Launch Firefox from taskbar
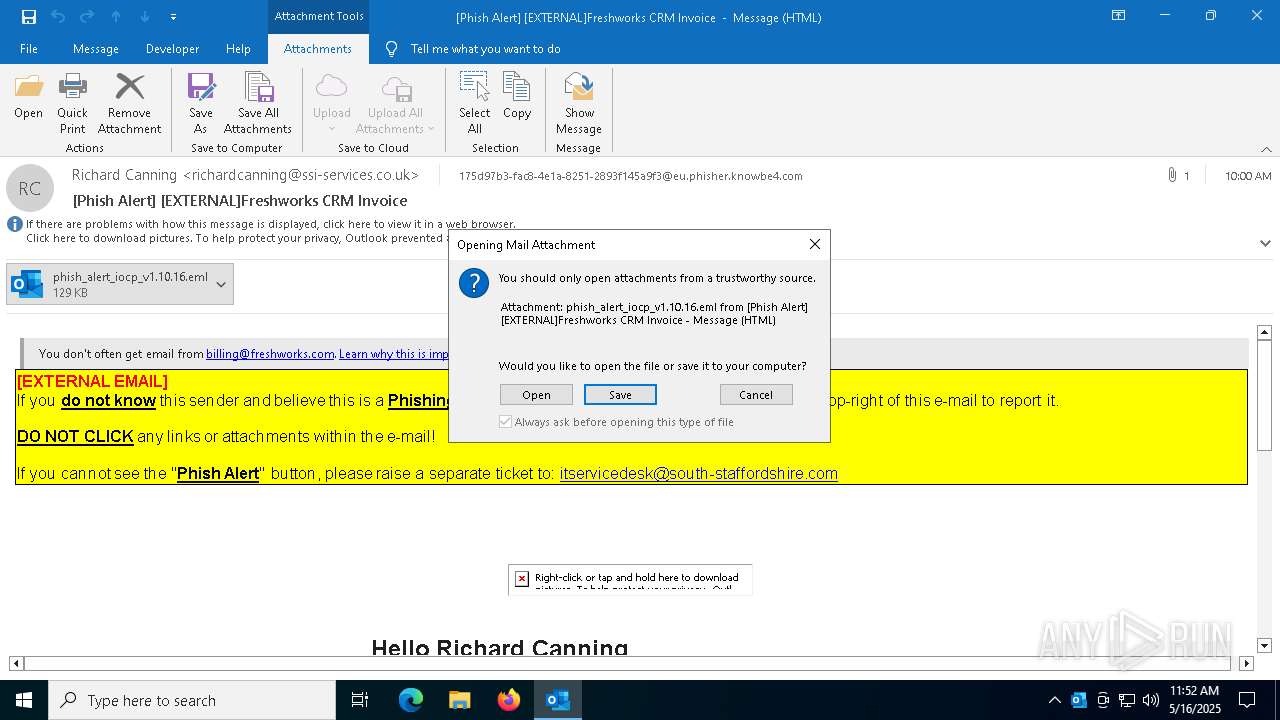 click(509, 700)
